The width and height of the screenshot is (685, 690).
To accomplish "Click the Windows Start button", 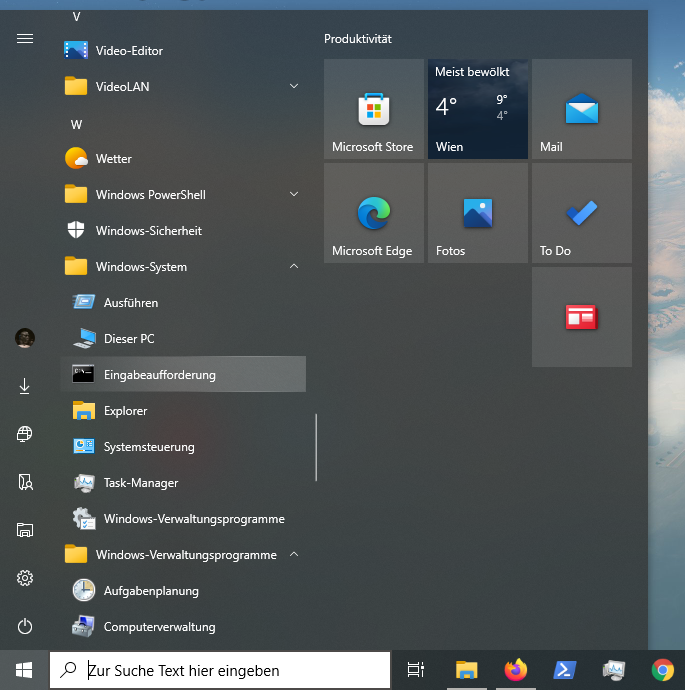I will pos(24,670).
